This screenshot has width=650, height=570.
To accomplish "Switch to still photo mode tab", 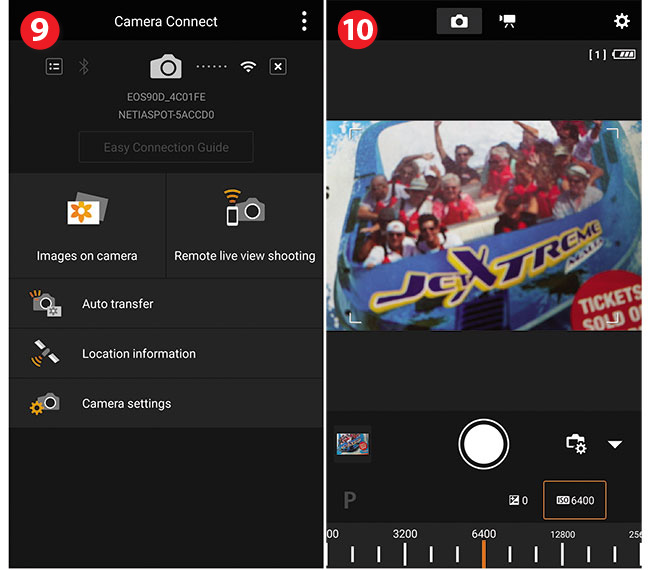I will coord(459,21).
